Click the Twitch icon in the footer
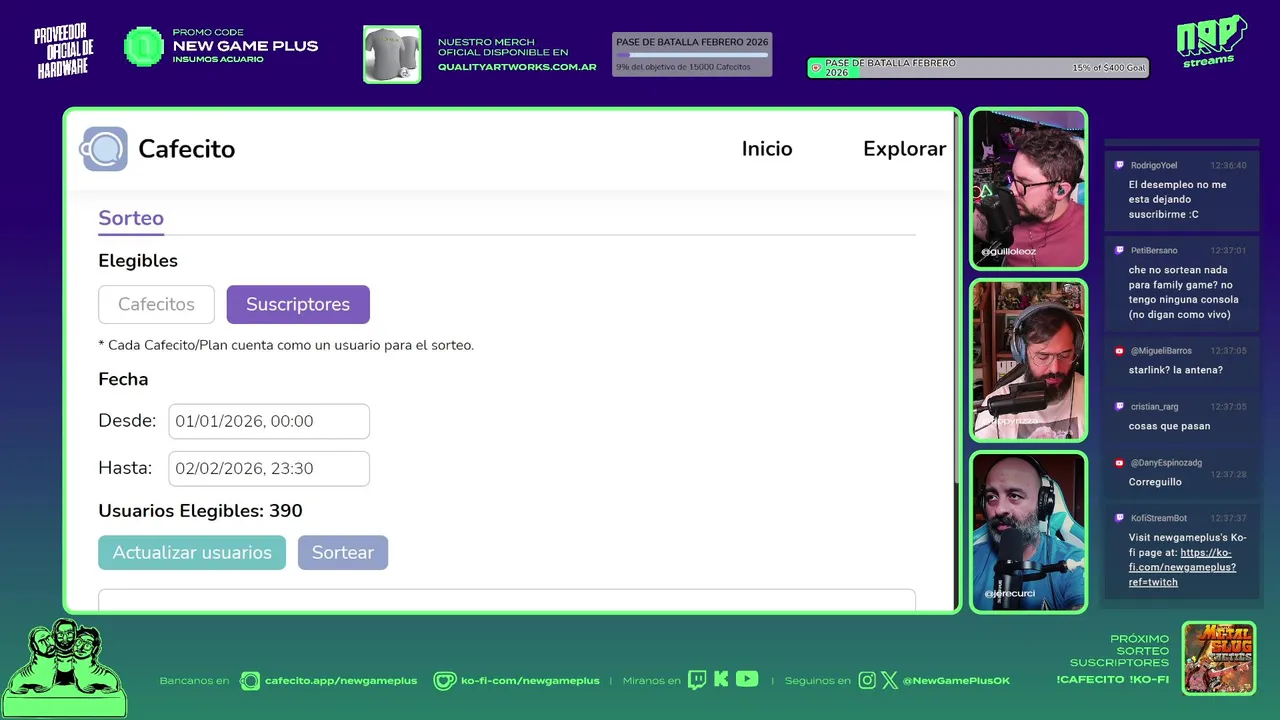Viewport: 1280px width, 720px height. 697,680
